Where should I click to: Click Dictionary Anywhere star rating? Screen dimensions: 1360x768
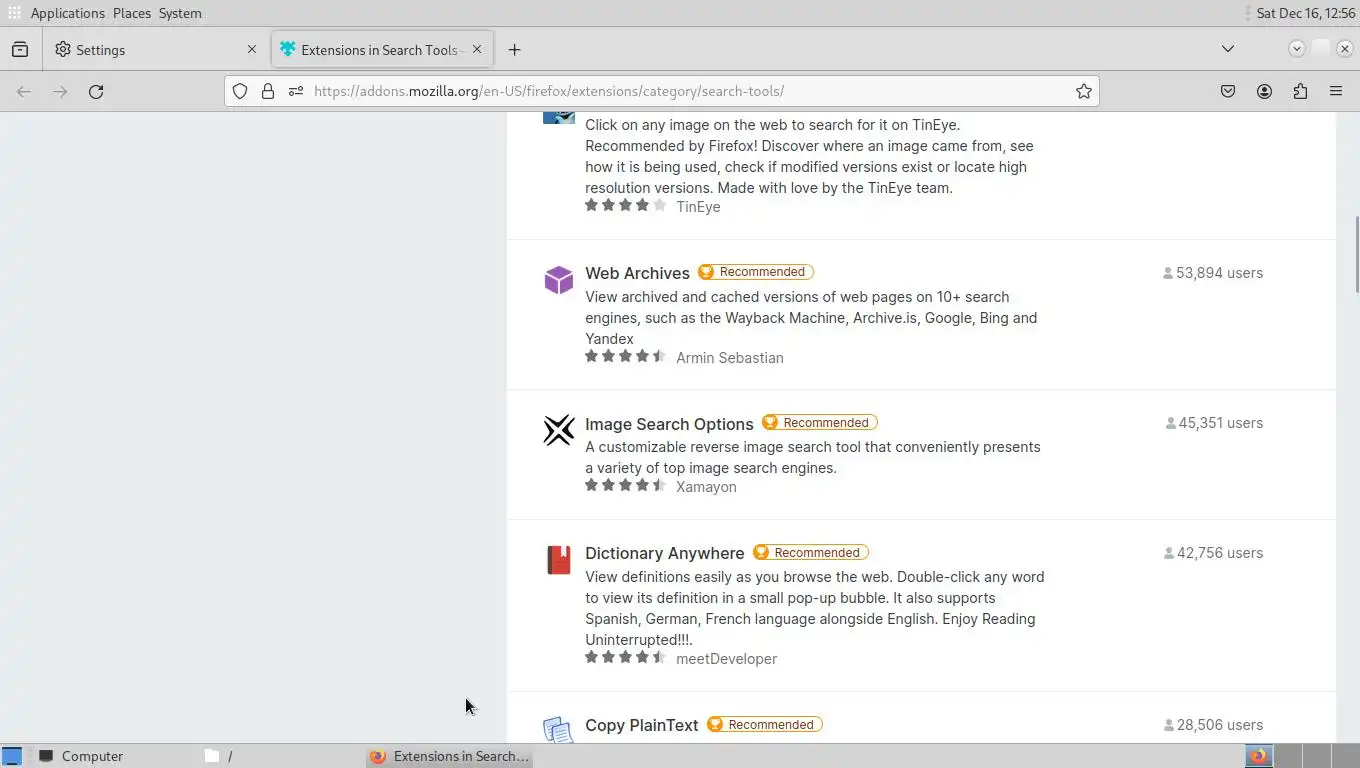625,657
